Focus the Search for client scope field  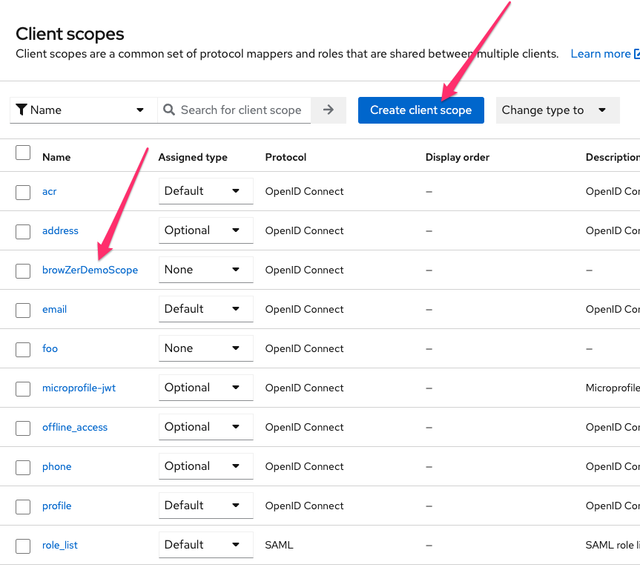pyautogui.click(x=234, y=110)
